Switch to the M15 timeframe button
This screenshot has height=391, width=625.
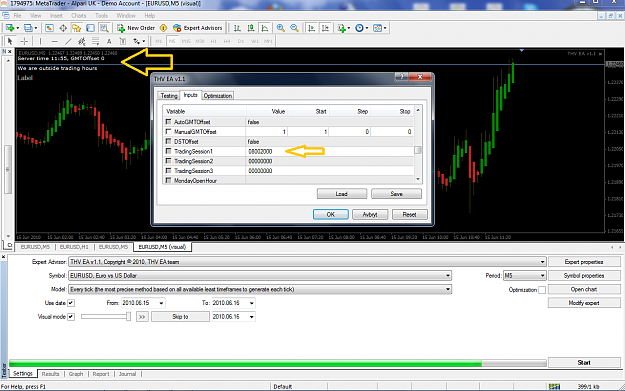186,41
